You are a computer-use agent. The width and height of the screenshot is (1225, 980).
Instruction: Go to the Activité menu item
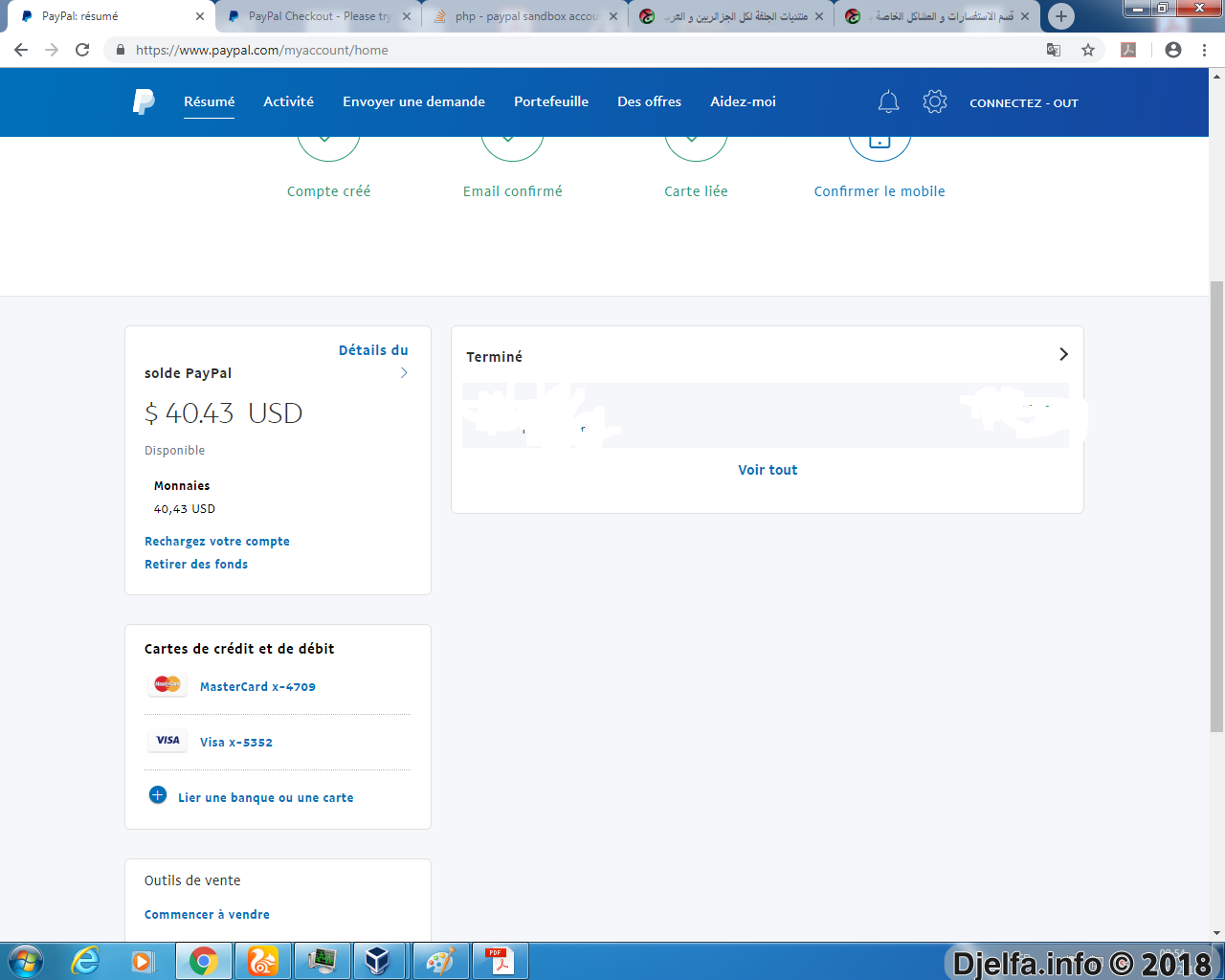[289, 101]
